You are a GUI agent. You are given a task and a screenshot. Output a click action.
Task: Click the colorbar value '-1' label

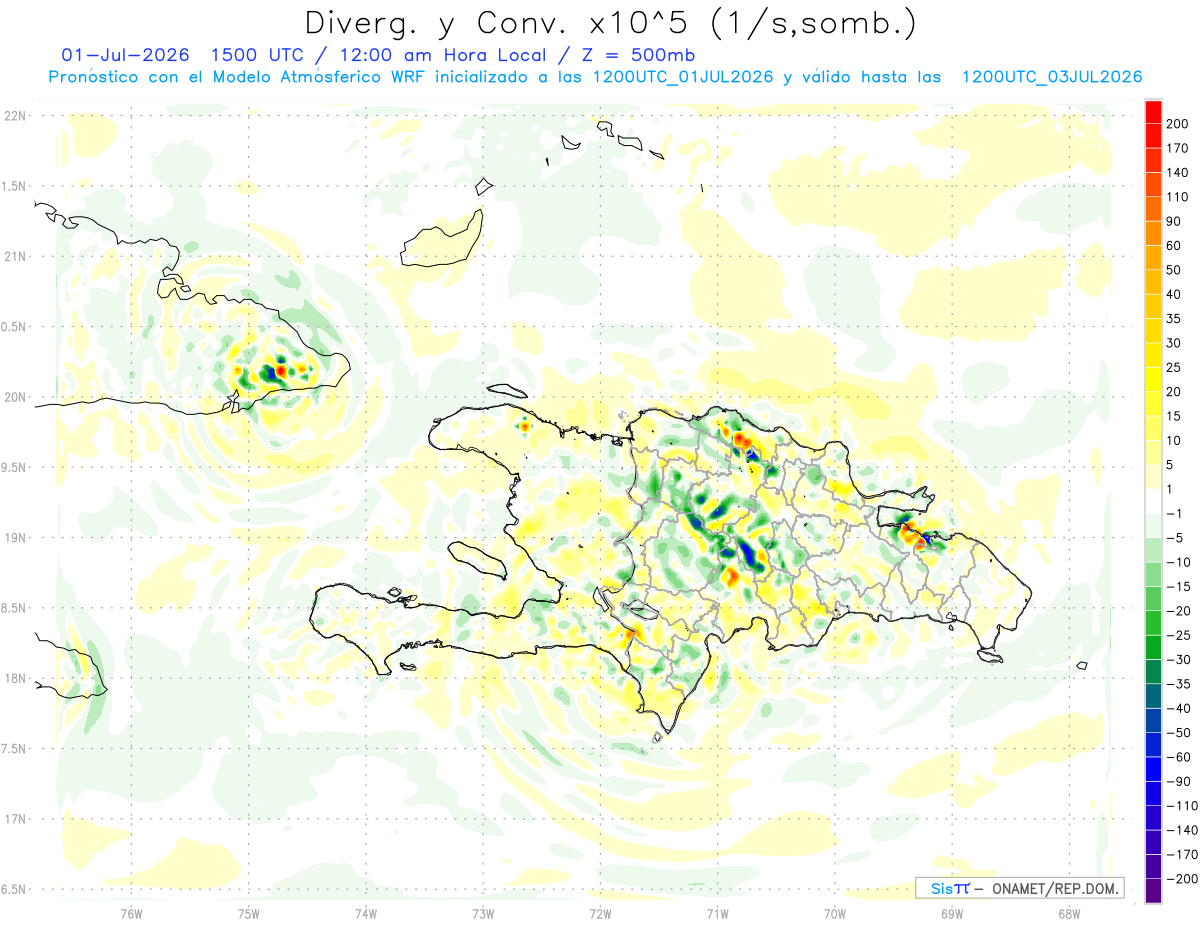coord(1174,513)
